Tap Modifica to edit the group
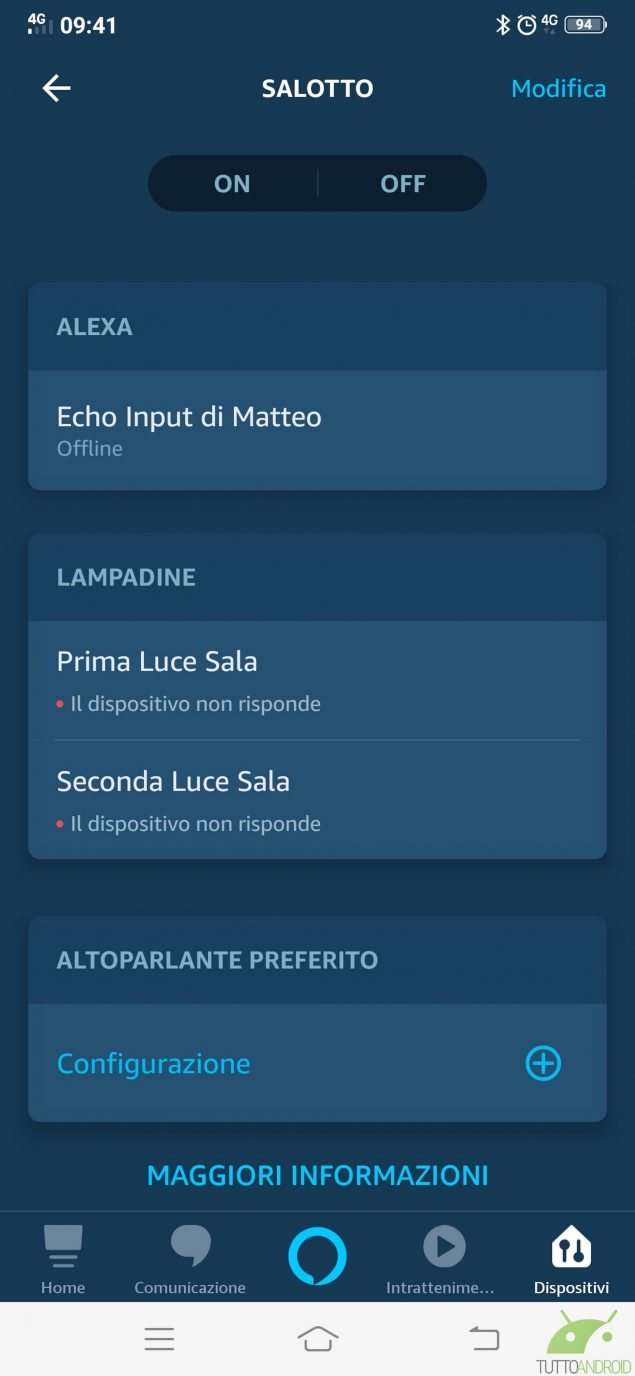The width and height of the screenshot is (635, 1376). 558,88
